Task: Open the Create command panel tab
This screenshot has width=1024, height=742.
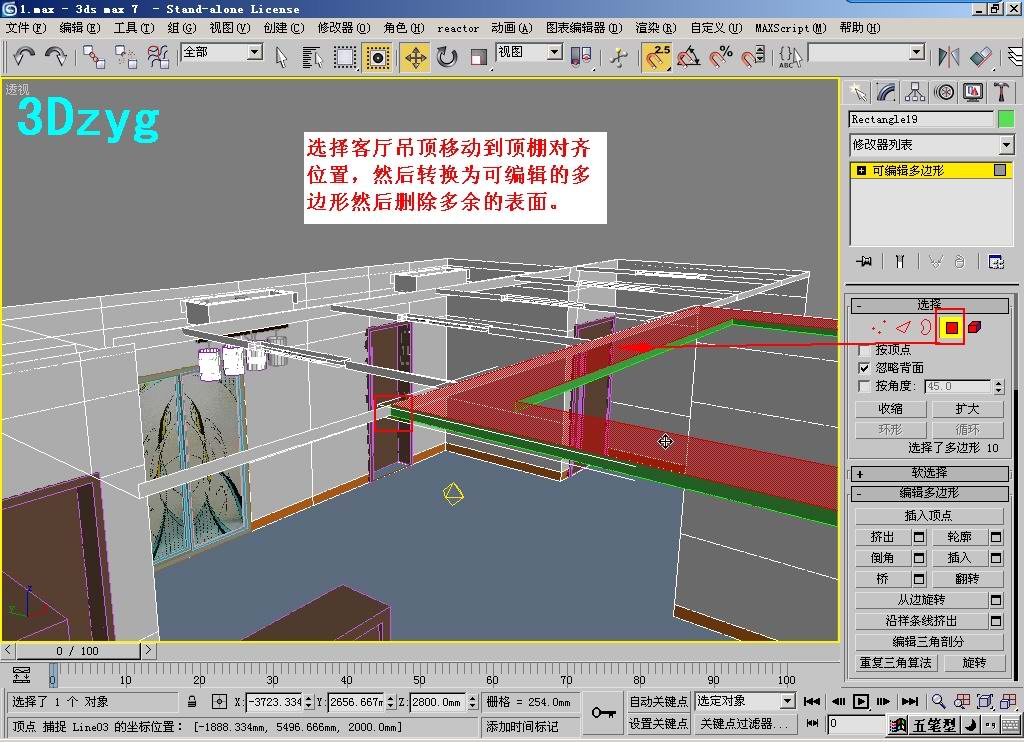Action: (x=857, y=92)
